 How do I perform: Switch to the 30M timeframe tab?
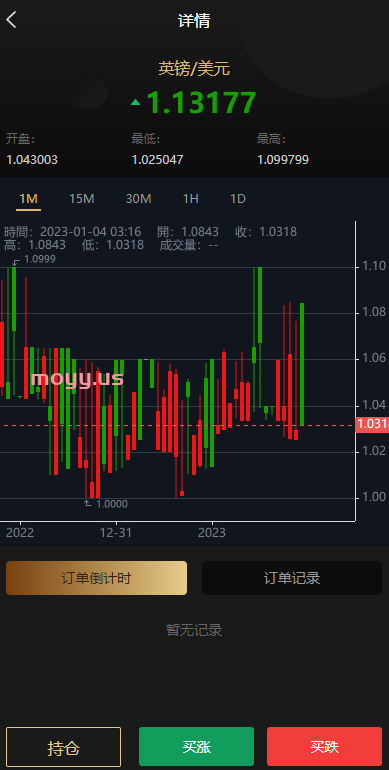[139, 199]
